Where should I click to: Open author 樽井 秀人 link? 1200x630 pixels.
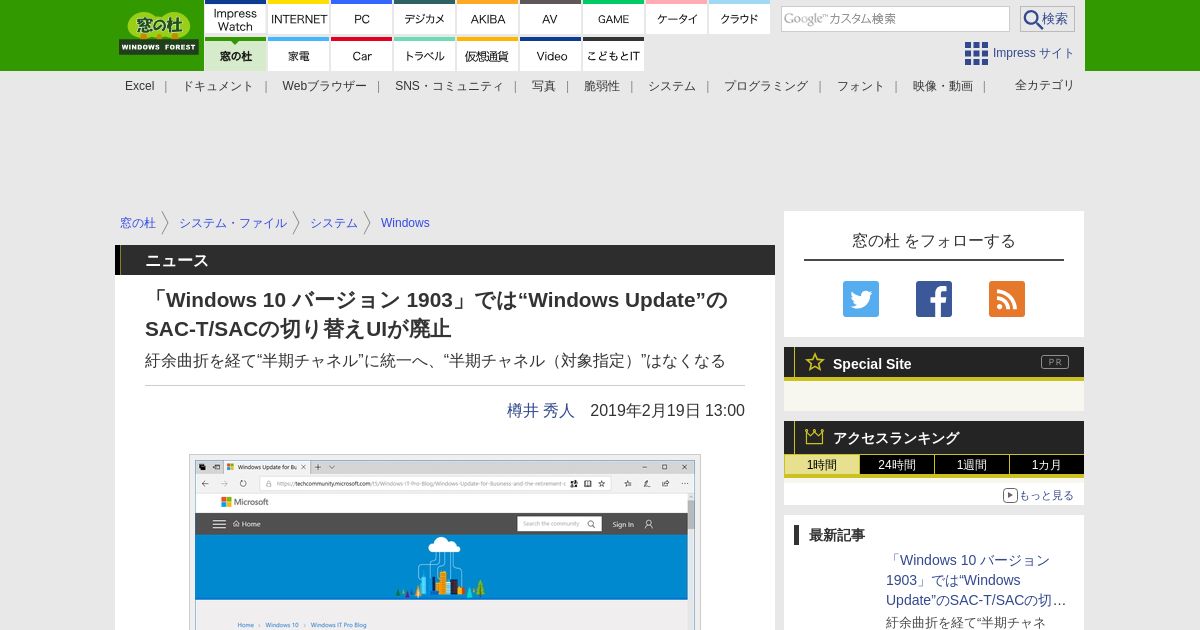541,410
